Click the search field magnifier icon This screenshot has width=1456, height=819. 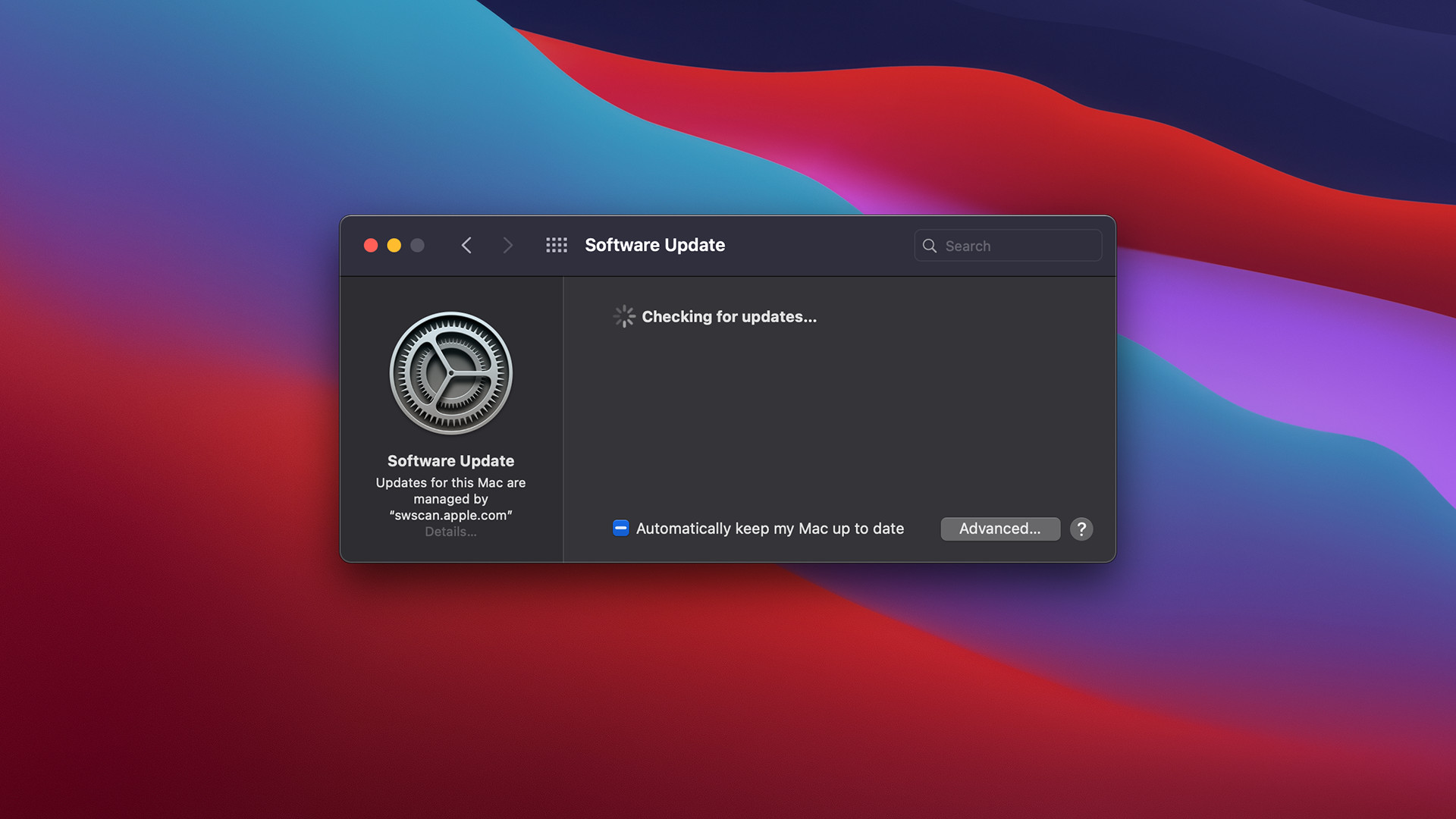pyautogui.click(x=930, y=245)
